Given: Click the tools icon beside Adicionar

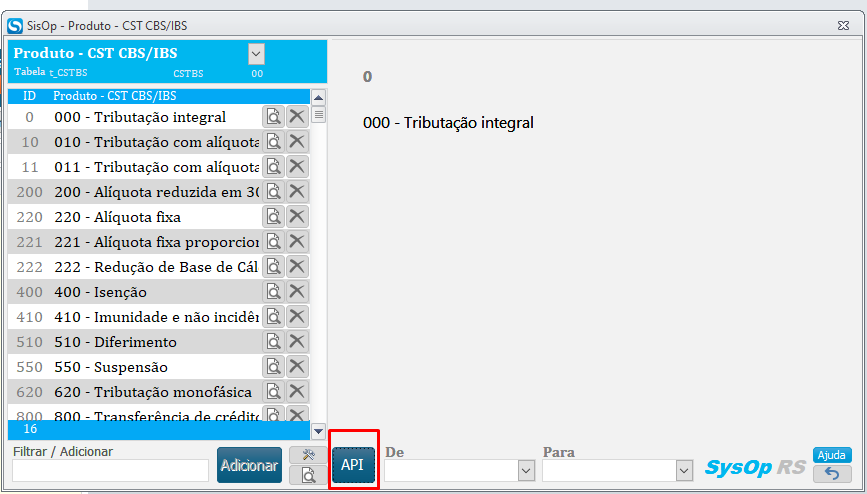Looking at the screenshot, I should pos(304,455).
